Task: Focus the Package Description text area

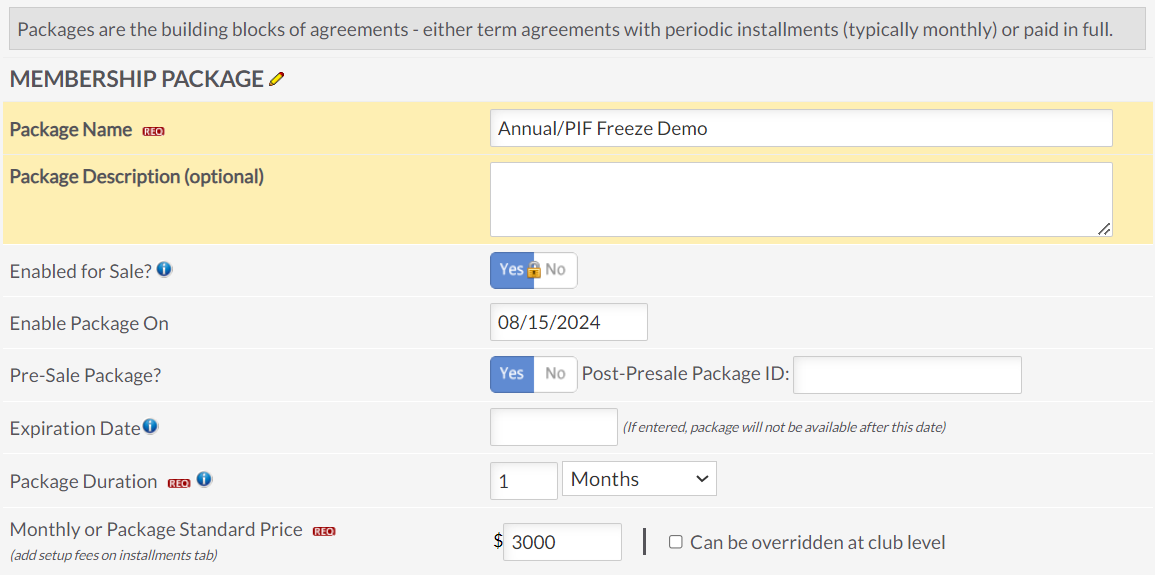Action: [x=801, y=200]
